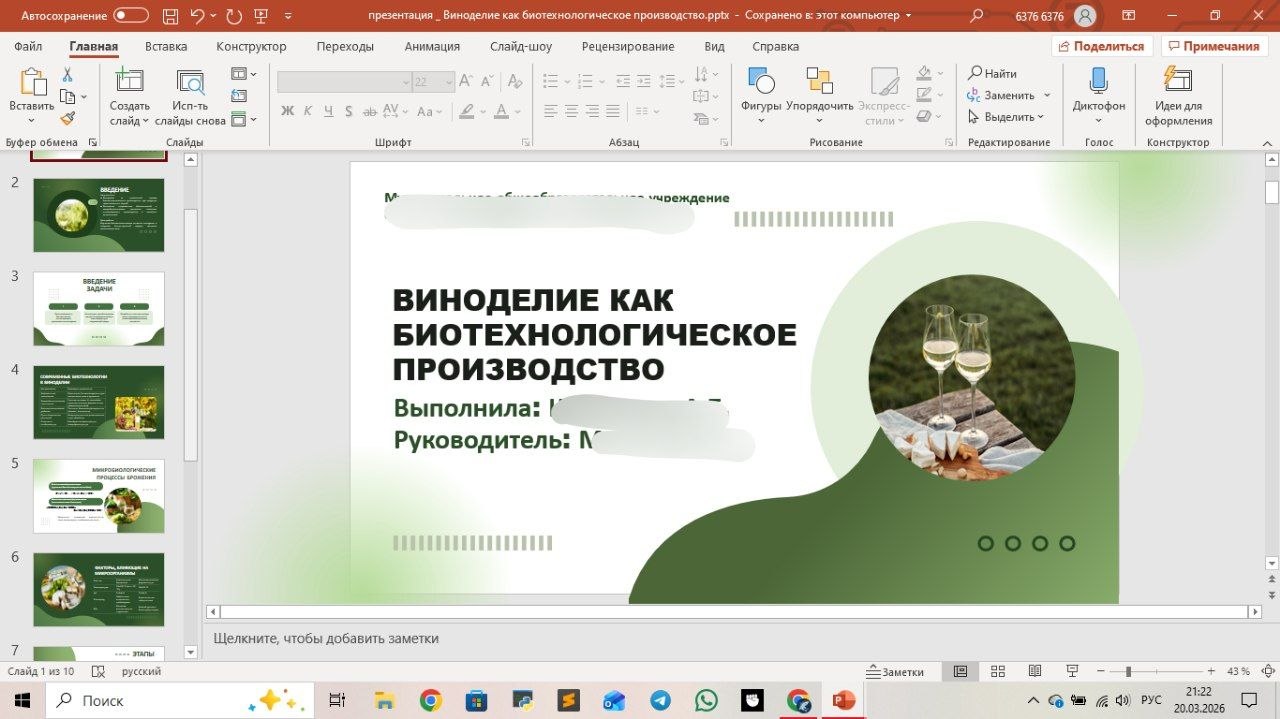Start slideshow from status bar
The height and width of the screenshot is (719, 1280).
[1071, 672]
